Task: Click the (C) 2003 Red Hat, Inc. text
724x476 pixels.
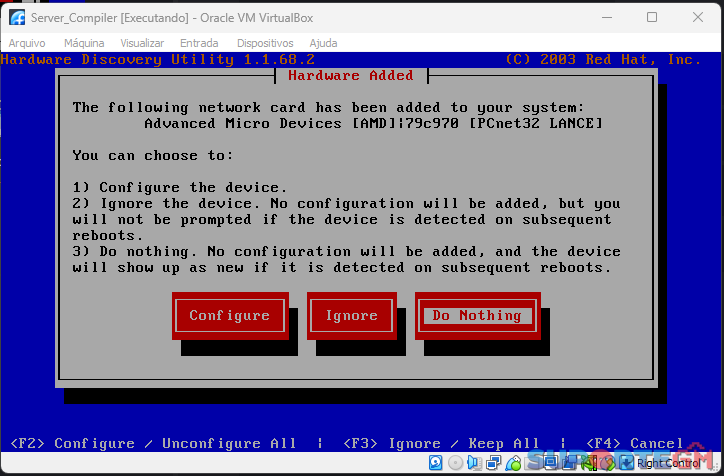Action: point(603,60)
